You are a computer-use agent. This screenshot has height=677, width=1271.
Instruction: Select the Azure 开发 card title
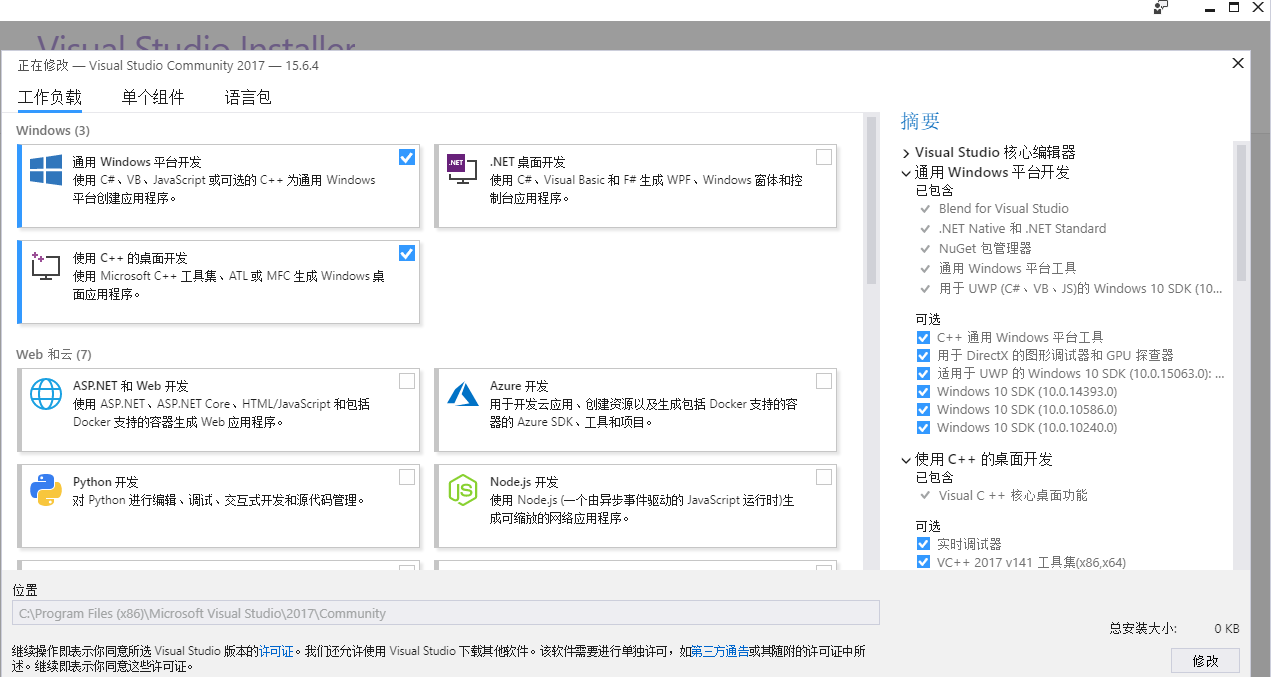[x=519, y=386]
